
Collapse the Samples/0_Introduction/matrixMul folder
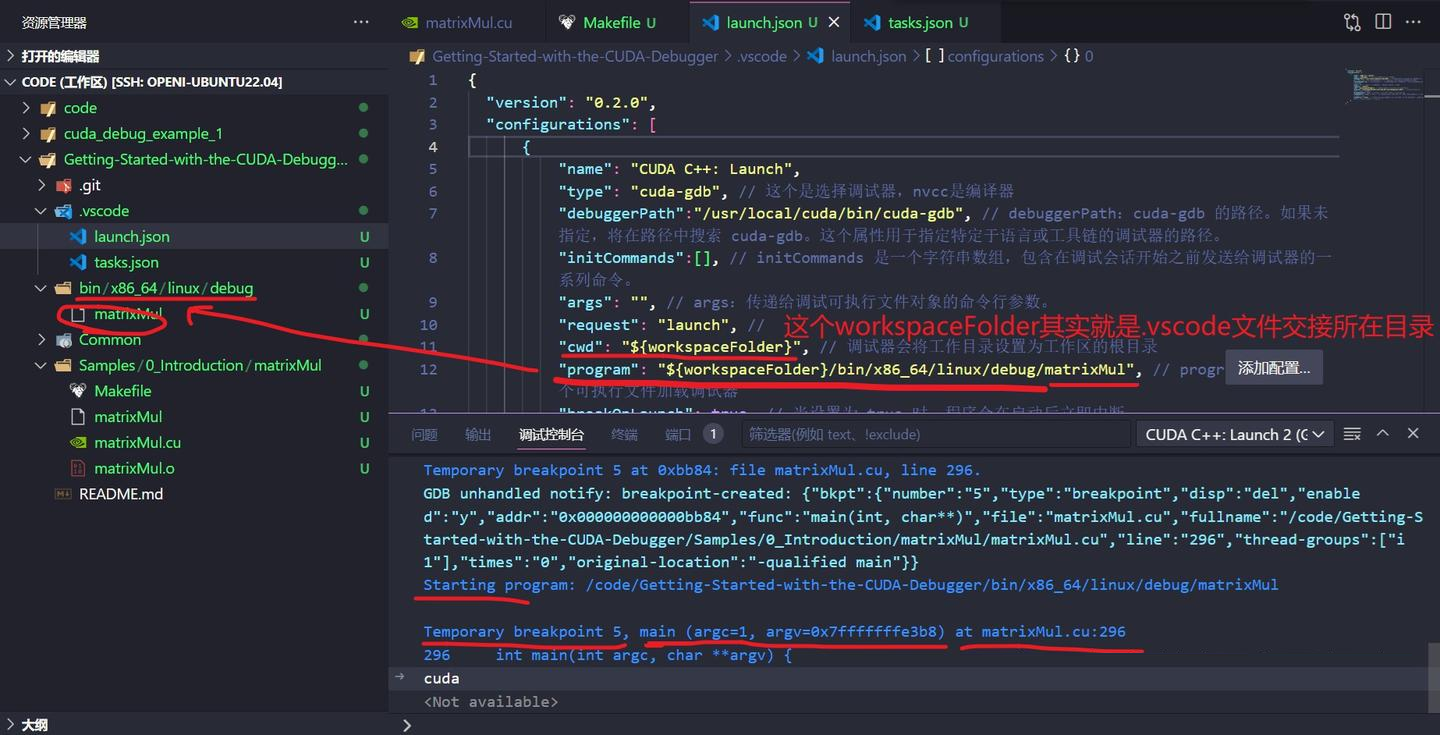(41, 365)
